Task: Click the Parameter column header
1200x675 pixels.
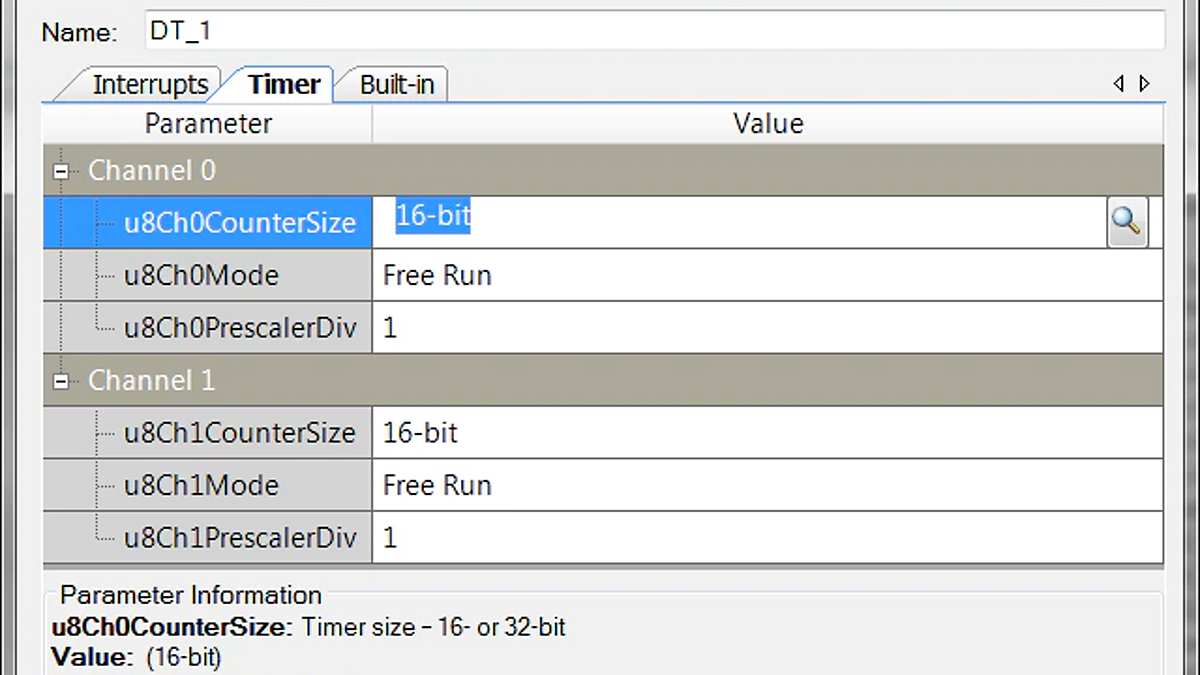Action: click(207, 123)
